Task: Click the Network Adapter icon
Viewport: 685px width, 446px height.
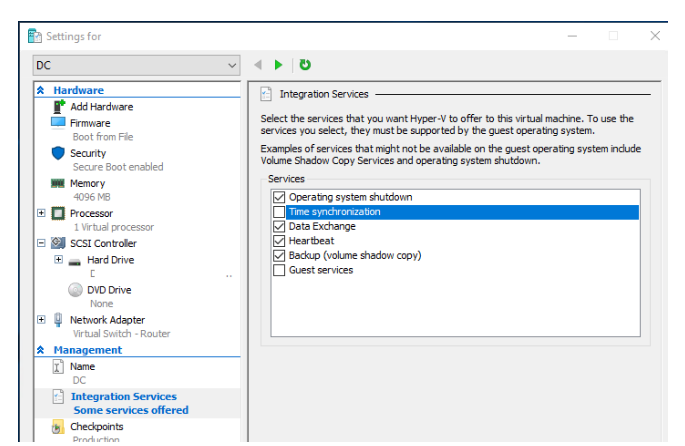Action: tap(58, 320)
